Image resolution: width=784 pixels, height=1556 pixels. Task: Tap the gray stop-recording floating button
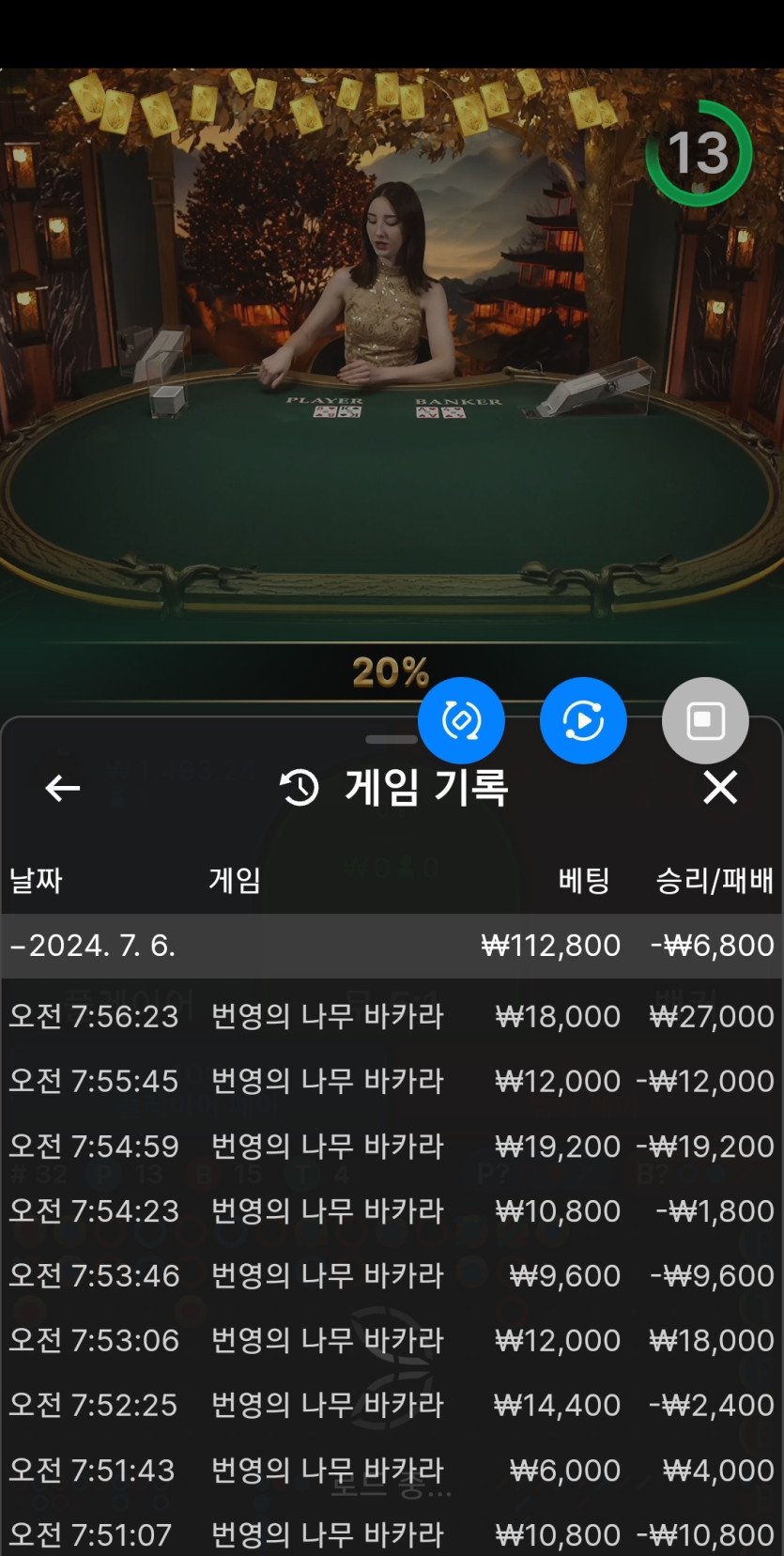(705, 720)
